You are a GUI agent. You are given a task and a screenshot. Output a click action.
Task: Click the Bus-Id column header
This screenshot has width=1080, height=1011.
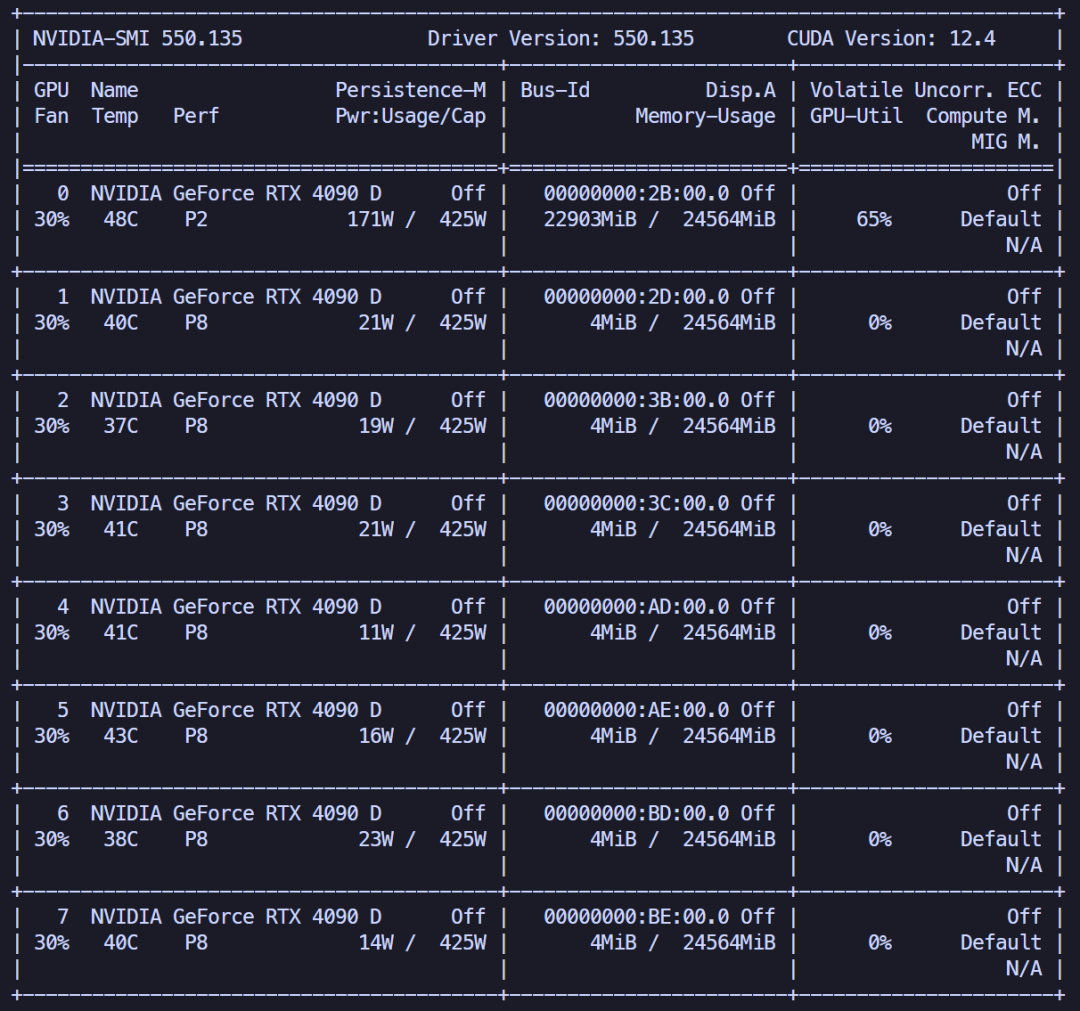(x=555, y=90)
